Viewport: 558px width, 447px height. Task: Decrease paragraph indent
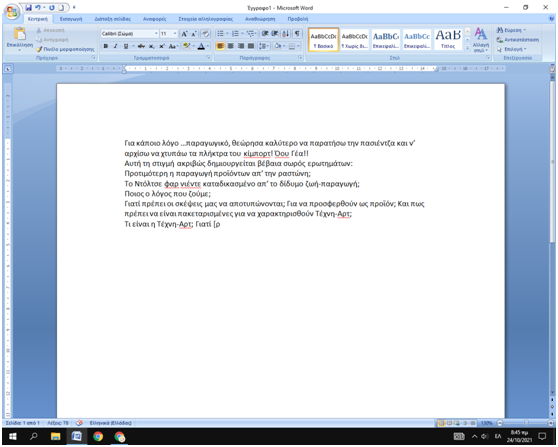click(x=265, y=34)
